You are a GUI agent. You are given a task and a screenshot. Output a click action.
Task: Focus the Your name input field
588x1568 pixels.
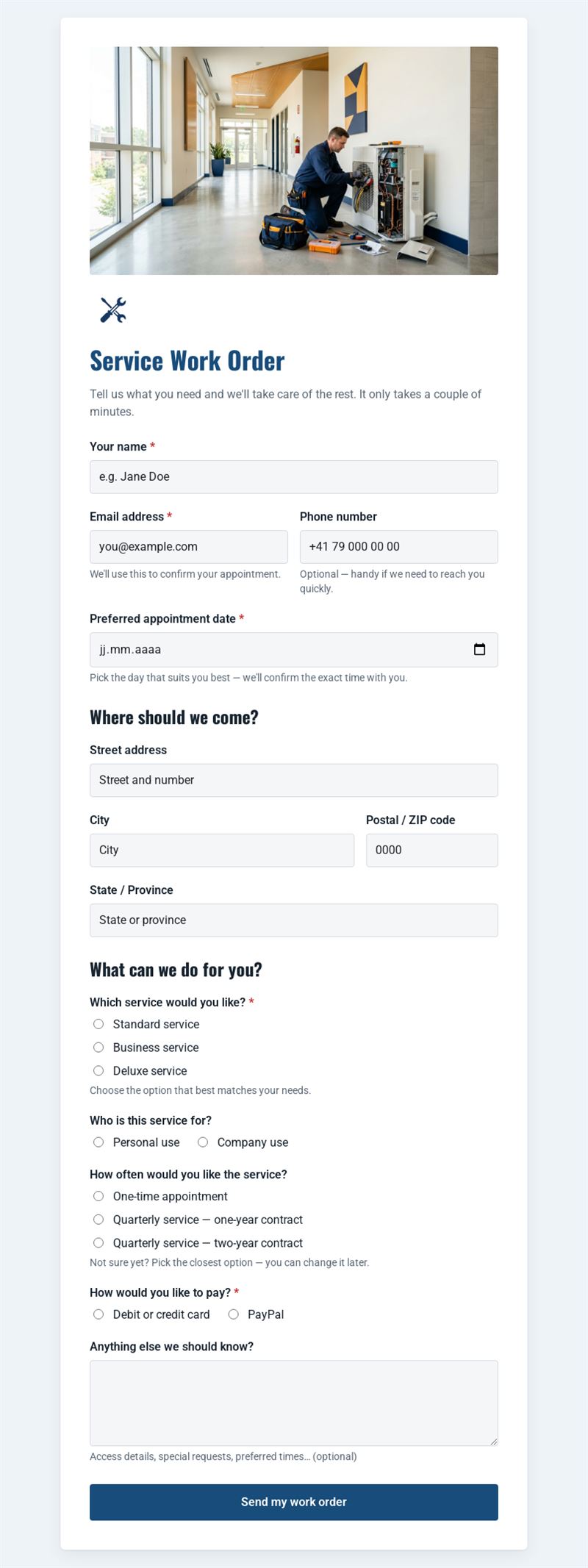[x=294, y=477]
